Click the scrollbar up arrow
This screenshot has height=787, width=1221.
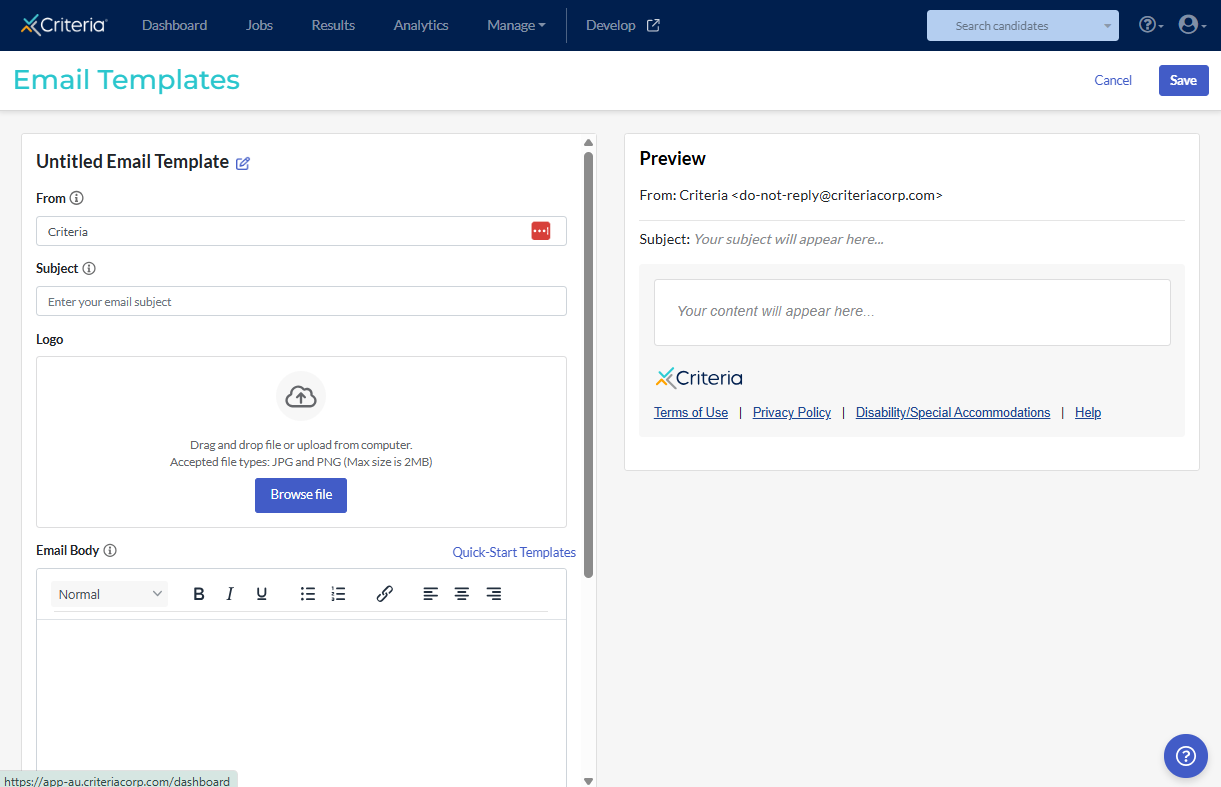point(589,143)
